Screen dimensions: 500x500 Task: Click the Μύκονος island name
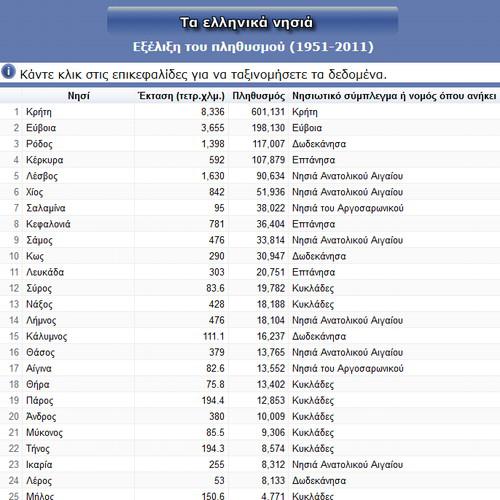click(44, 433)
